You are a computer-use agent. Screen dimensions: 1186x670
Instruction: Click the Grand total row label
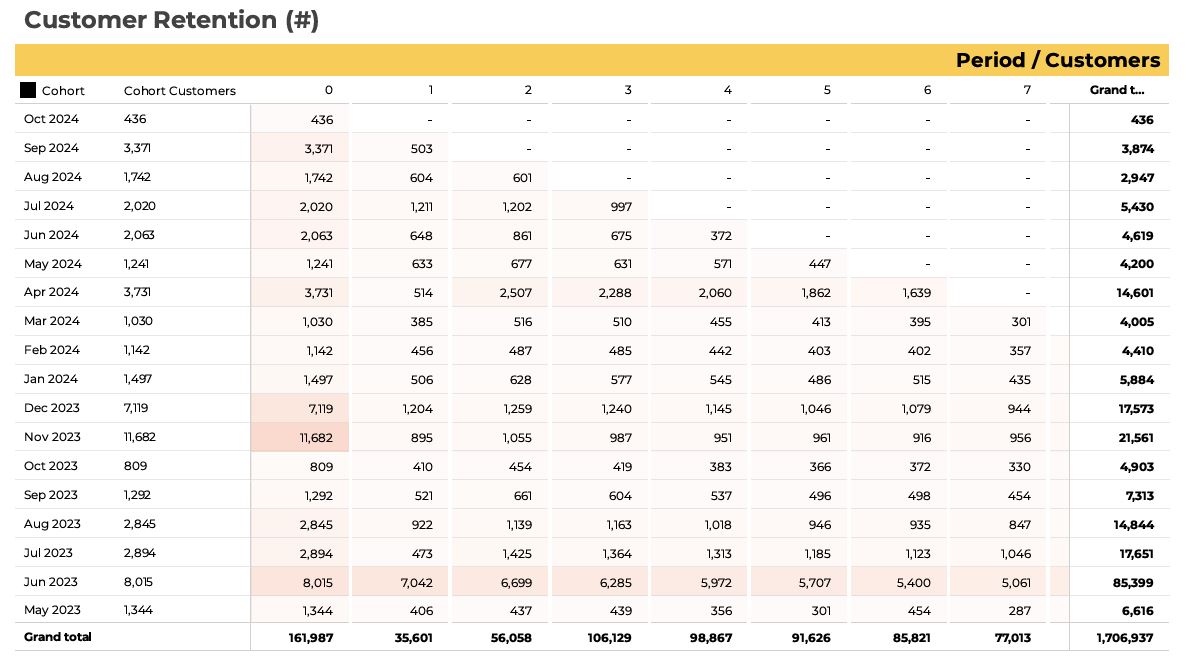(x=57, y=637)
